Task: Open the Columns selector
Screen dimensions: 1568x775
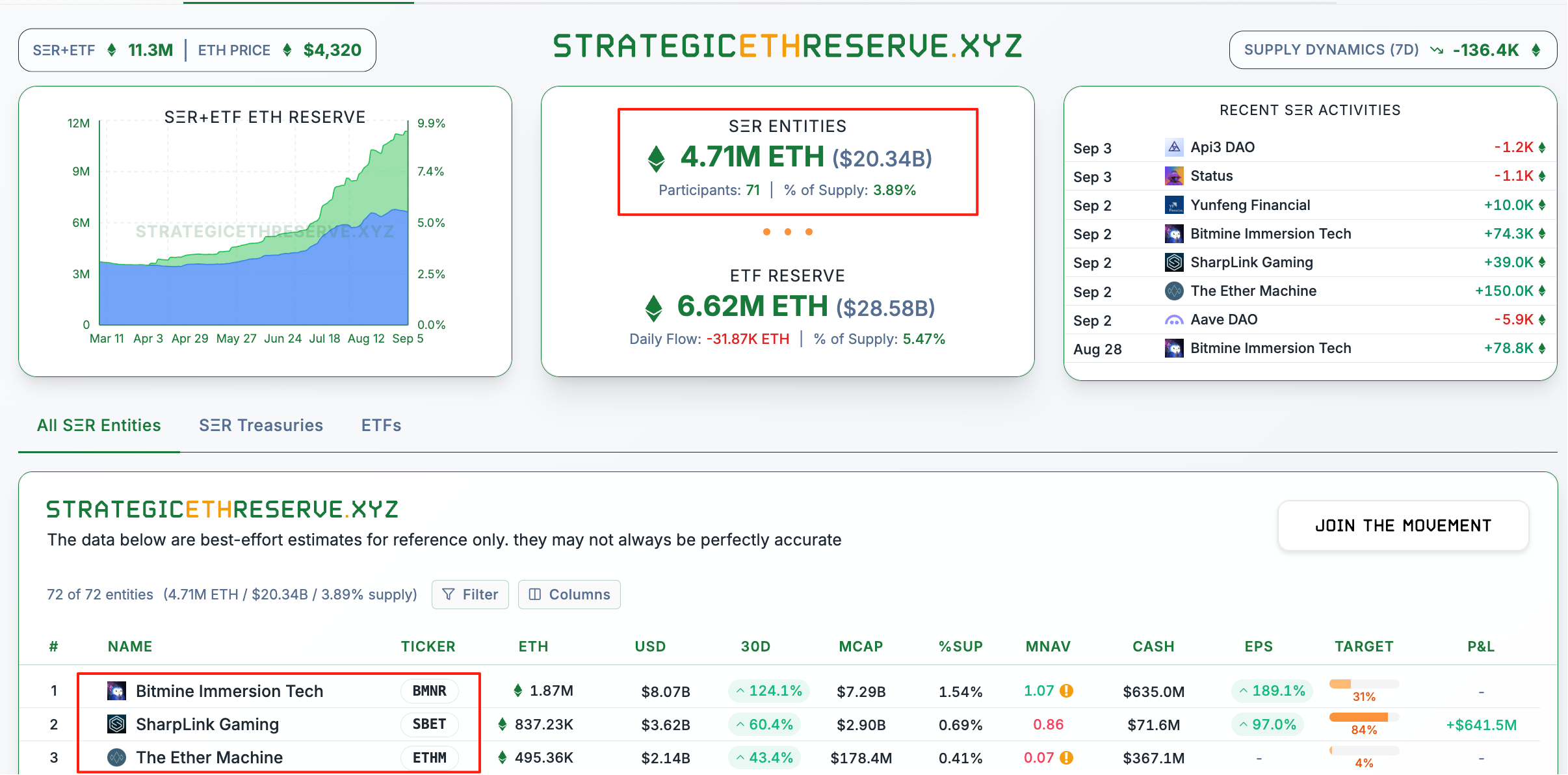Action: [x=569, y=594]
